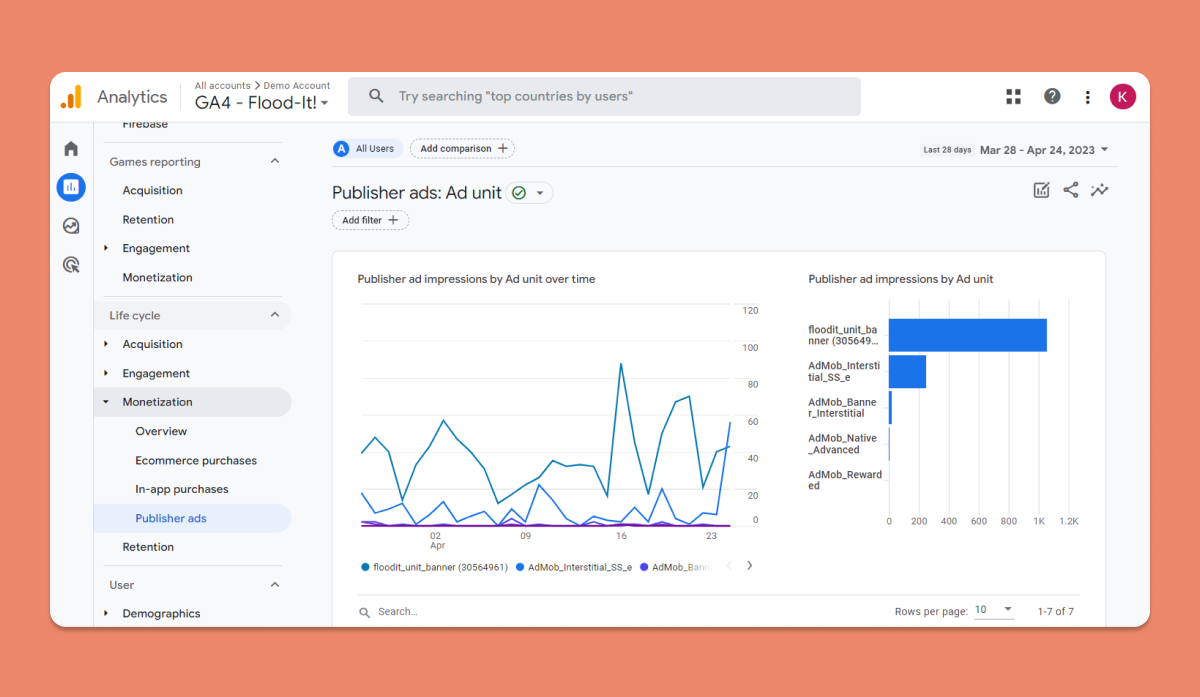Expand Engagement under Life cycle
1200x697 pixels.
click(106, 373)
